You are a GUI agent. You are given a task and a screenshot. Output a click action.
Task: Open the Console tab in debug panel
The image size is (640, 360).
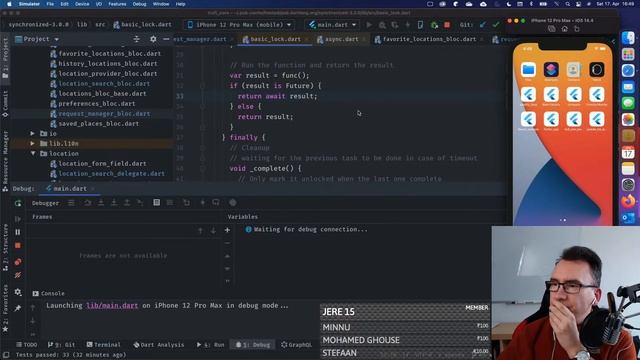pos(49,293)
